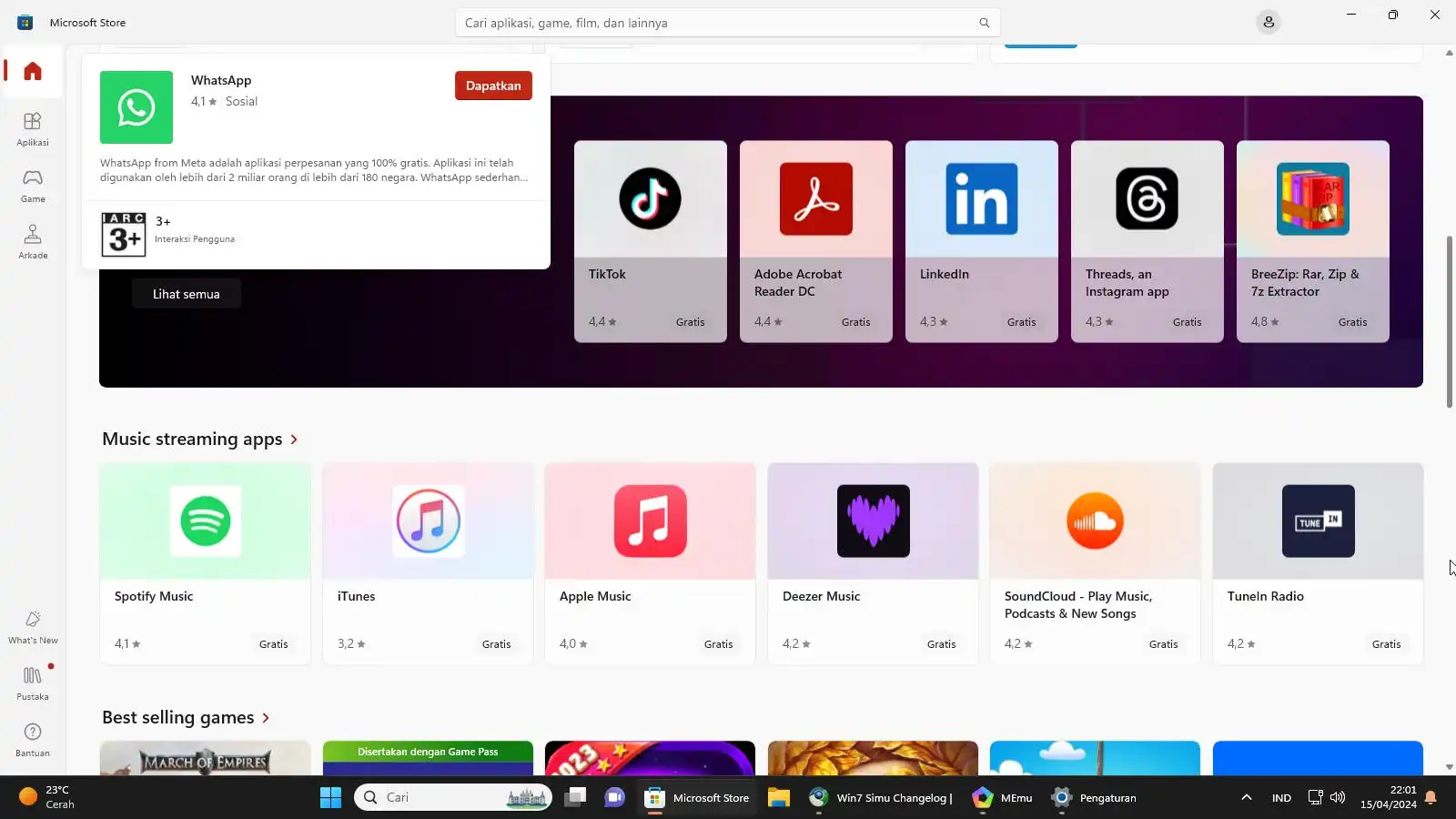This screenshot has height=819, width=1456.
Task: Click the taskbar Cari search box
Action: tap(453, 797)
